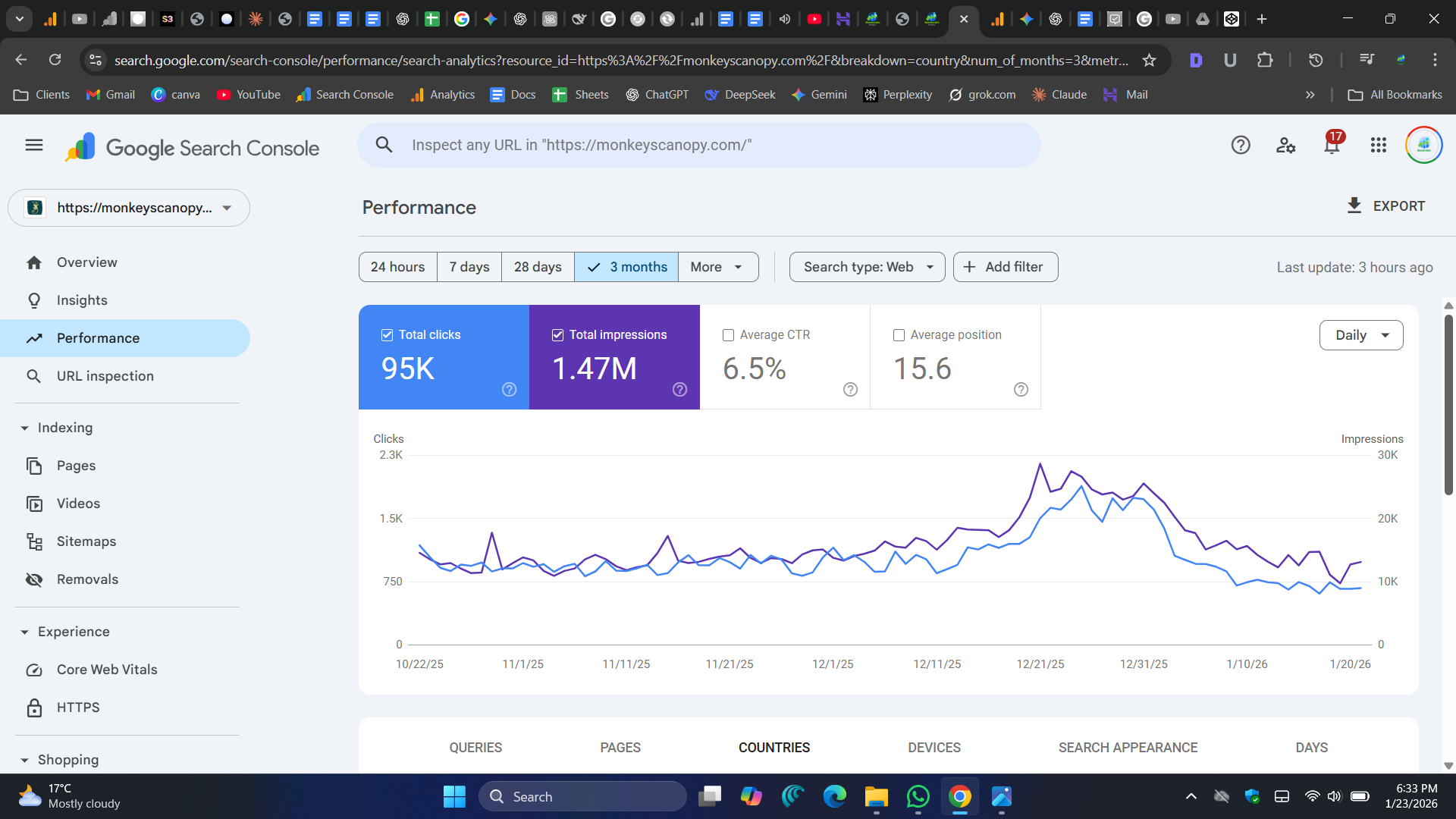This screenshot has width=1456, height=819.
Task: Open the Google apps grid
Action: [1379, 145]
